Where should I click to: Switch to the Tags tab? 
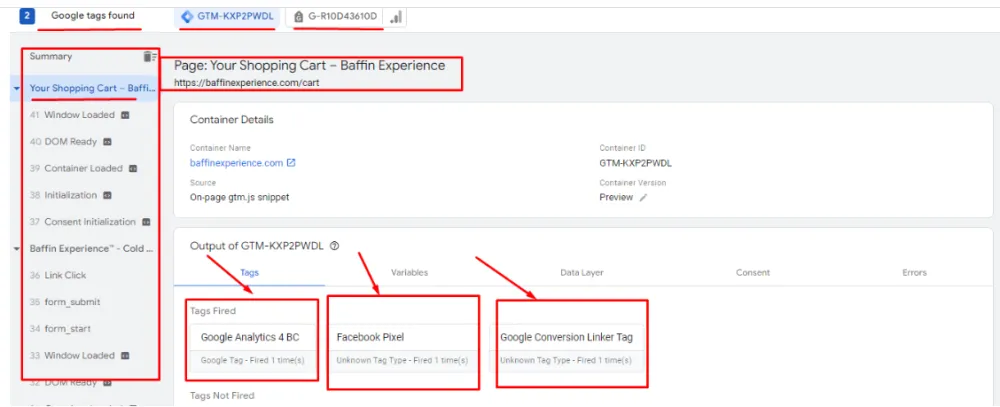tap(249, 272)
